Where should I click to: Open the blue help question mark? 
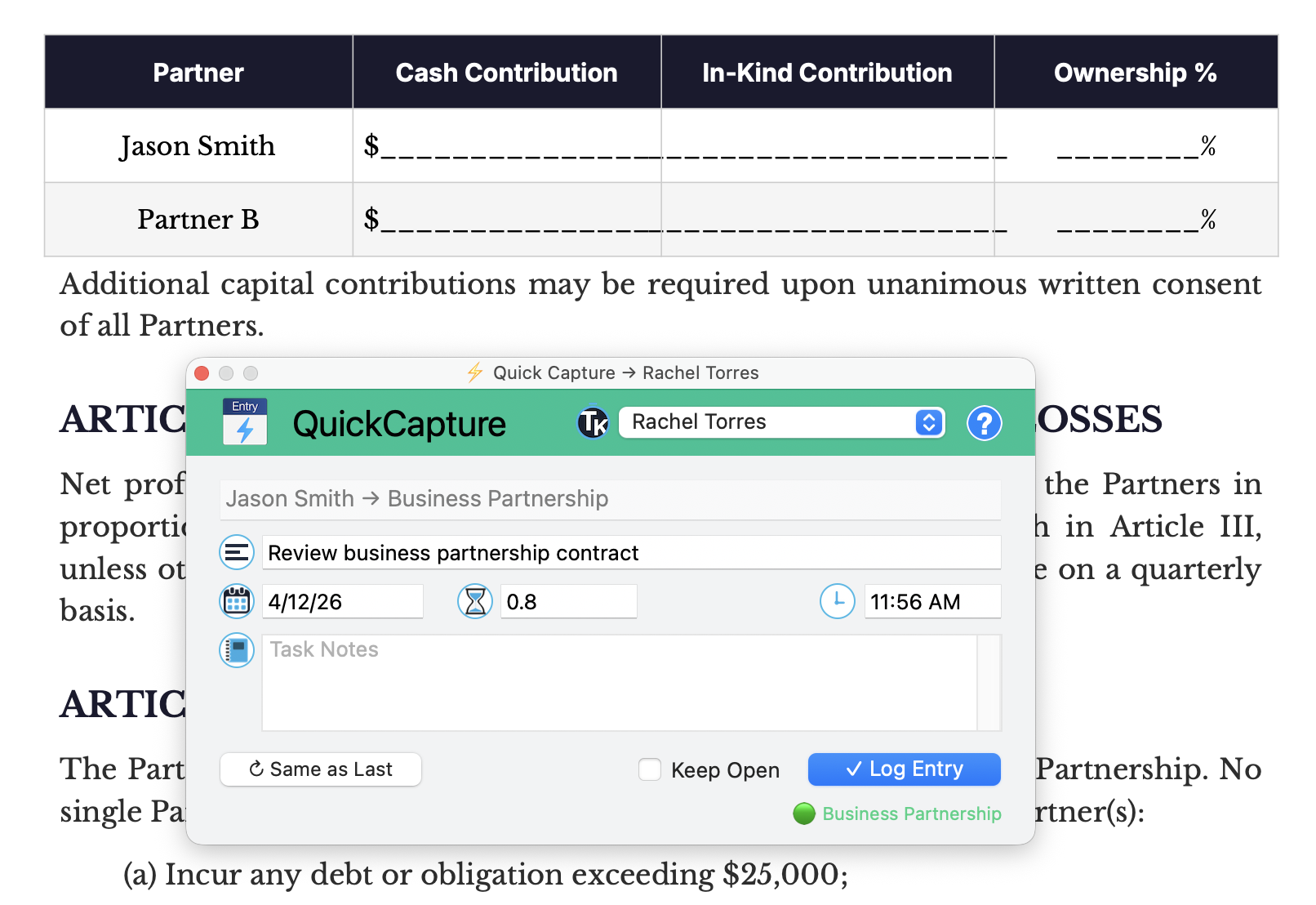point(985,423)
